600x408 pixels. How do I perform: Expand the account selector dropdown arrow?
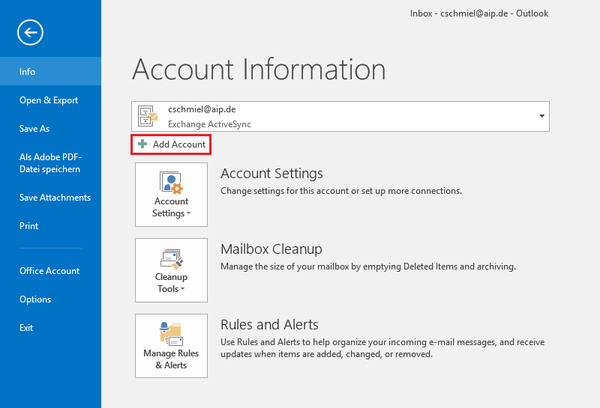coord(542,116)
